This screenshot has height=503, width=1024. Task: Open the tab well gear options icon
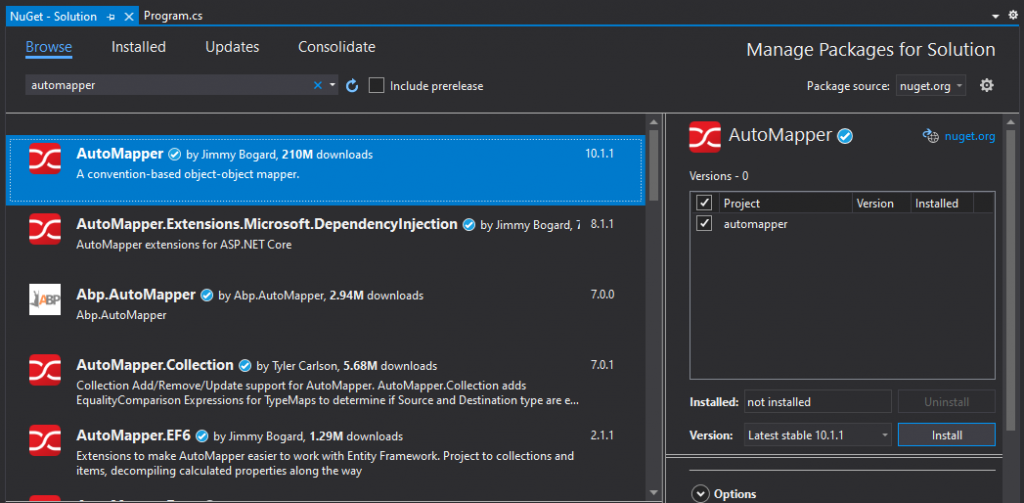coord(1013,15)
